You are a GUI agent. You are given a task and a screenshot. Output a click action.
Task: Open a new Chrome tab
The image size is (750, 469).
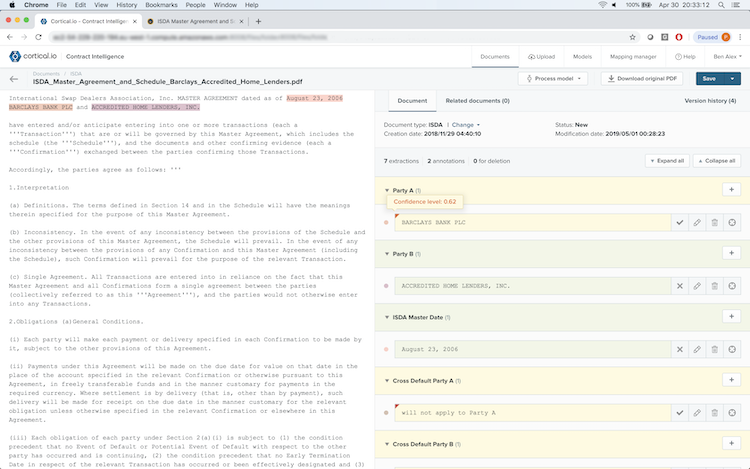click(258, 22)
